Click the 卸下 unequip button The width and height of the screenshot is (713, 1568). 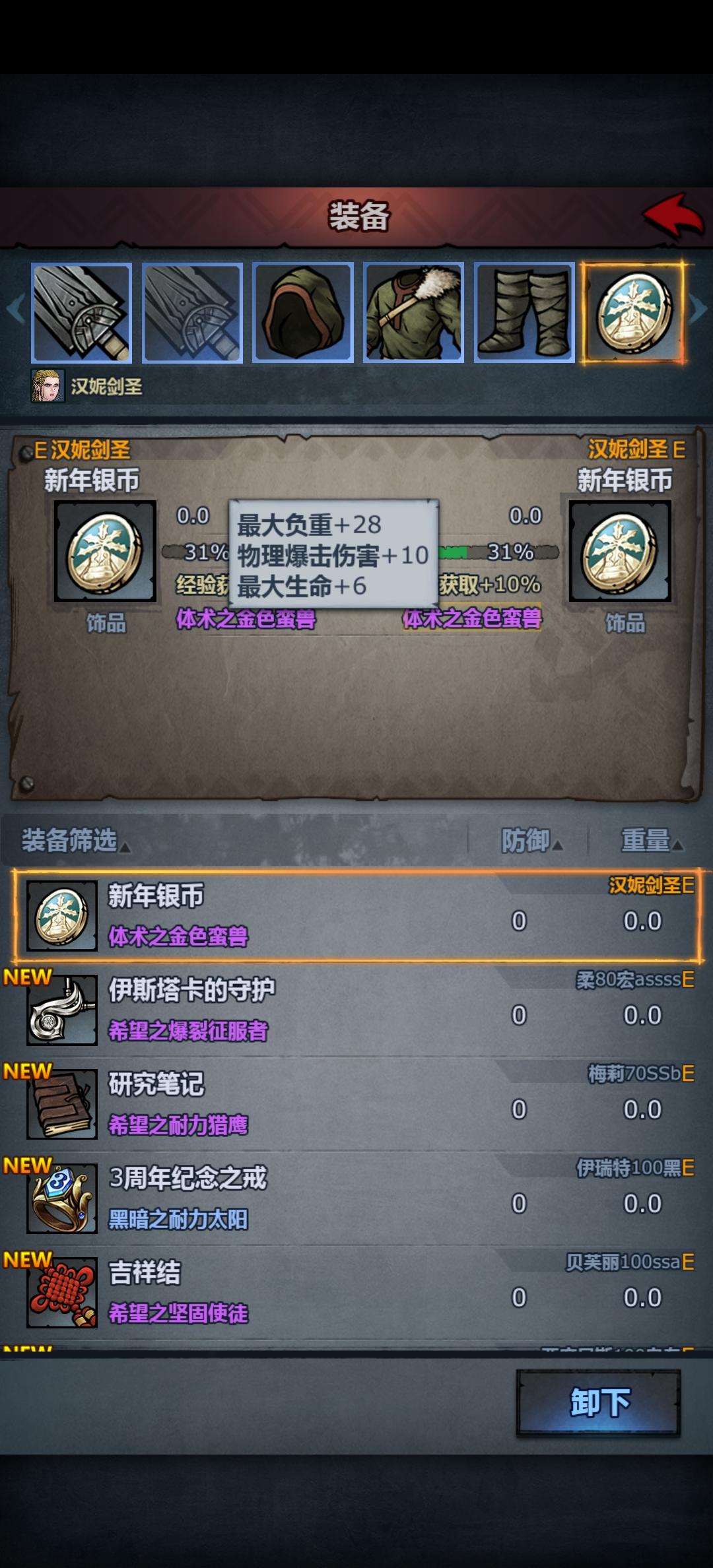pos(598,1402)
